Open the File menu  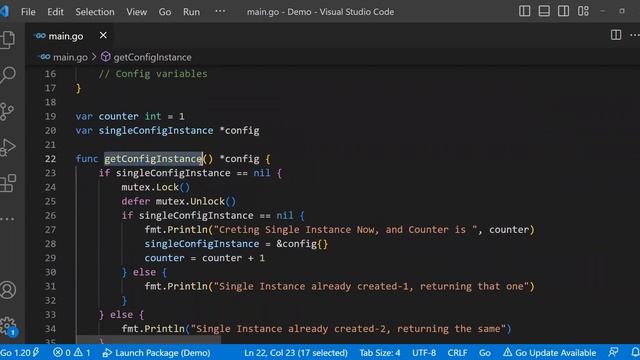coord(28,12)
